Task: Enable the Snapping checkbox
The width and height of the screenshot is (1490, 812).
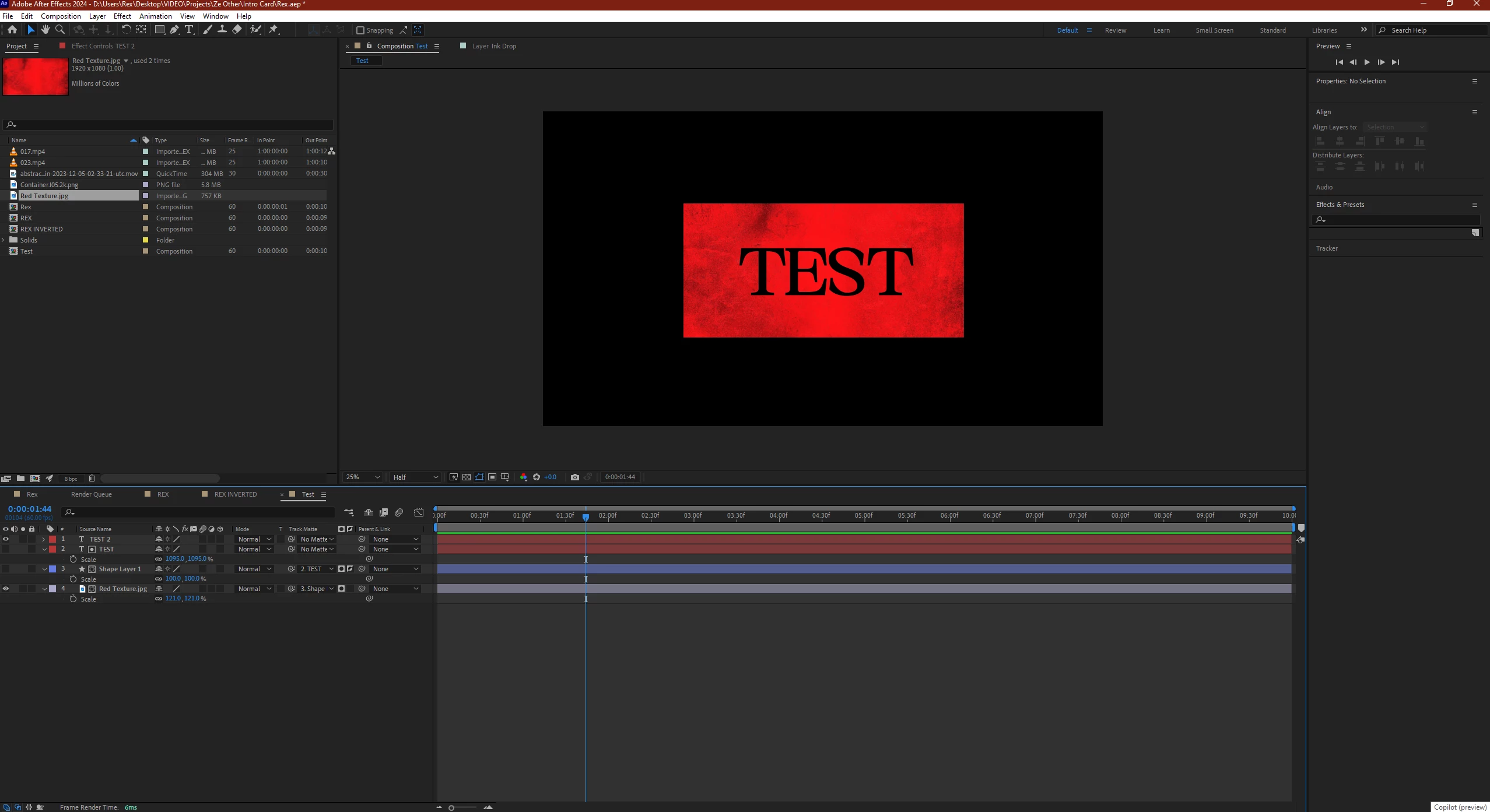Action: click(x=360, y=30)
